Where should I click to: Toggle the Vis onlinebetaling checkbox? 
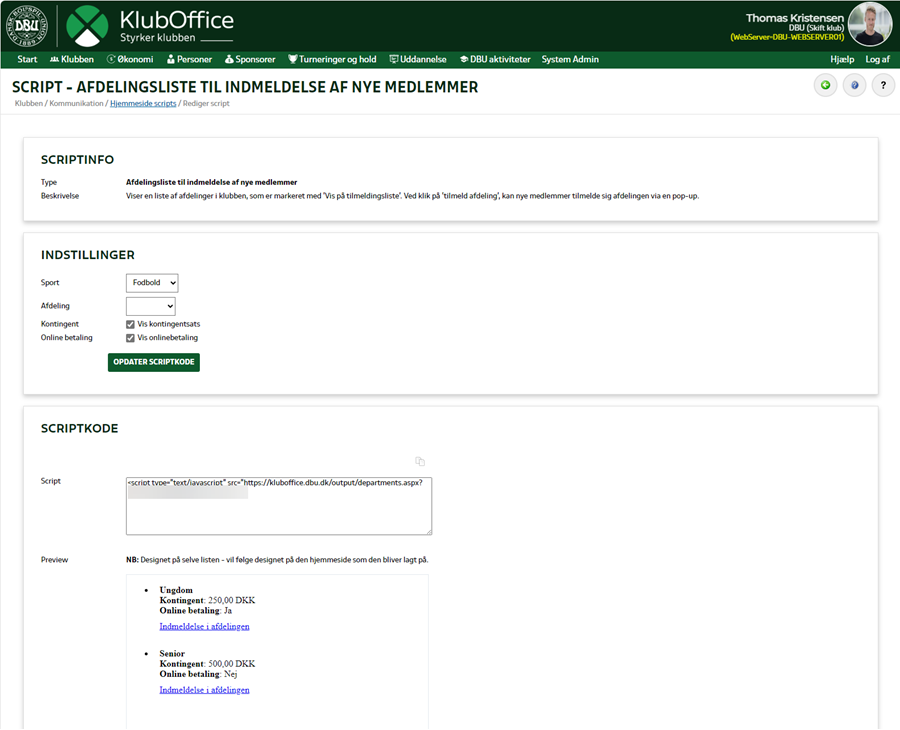click(x=131, y=338)
